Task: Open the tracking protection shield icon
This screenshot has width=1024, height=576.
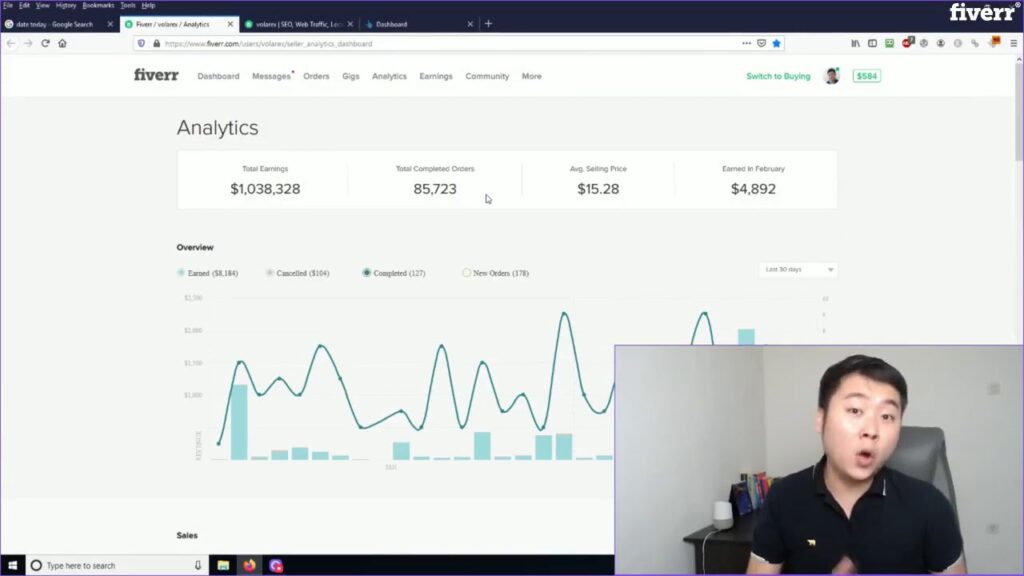Action: (x=141, y=44)
